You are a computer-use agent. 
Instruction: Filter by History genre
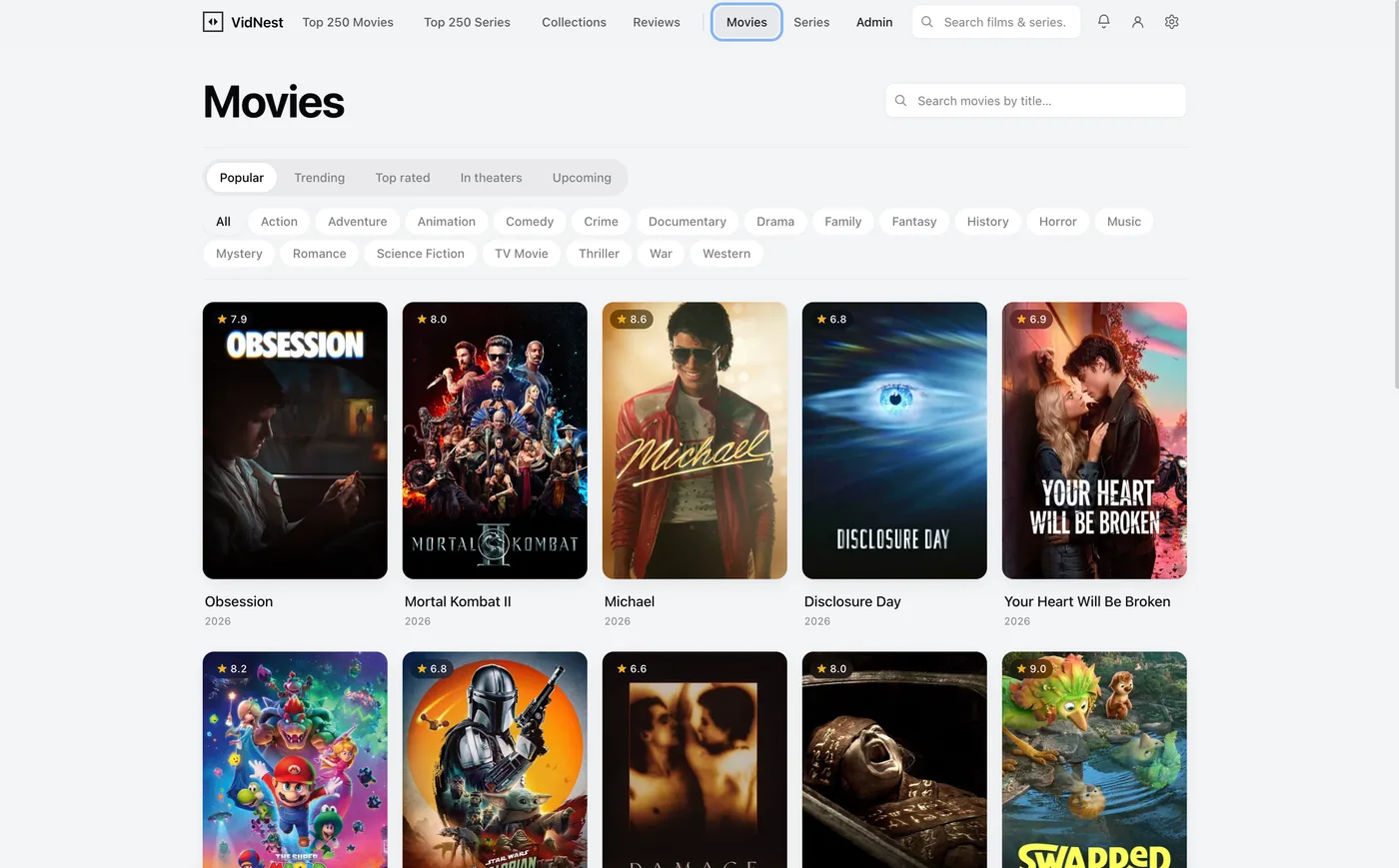987,222
